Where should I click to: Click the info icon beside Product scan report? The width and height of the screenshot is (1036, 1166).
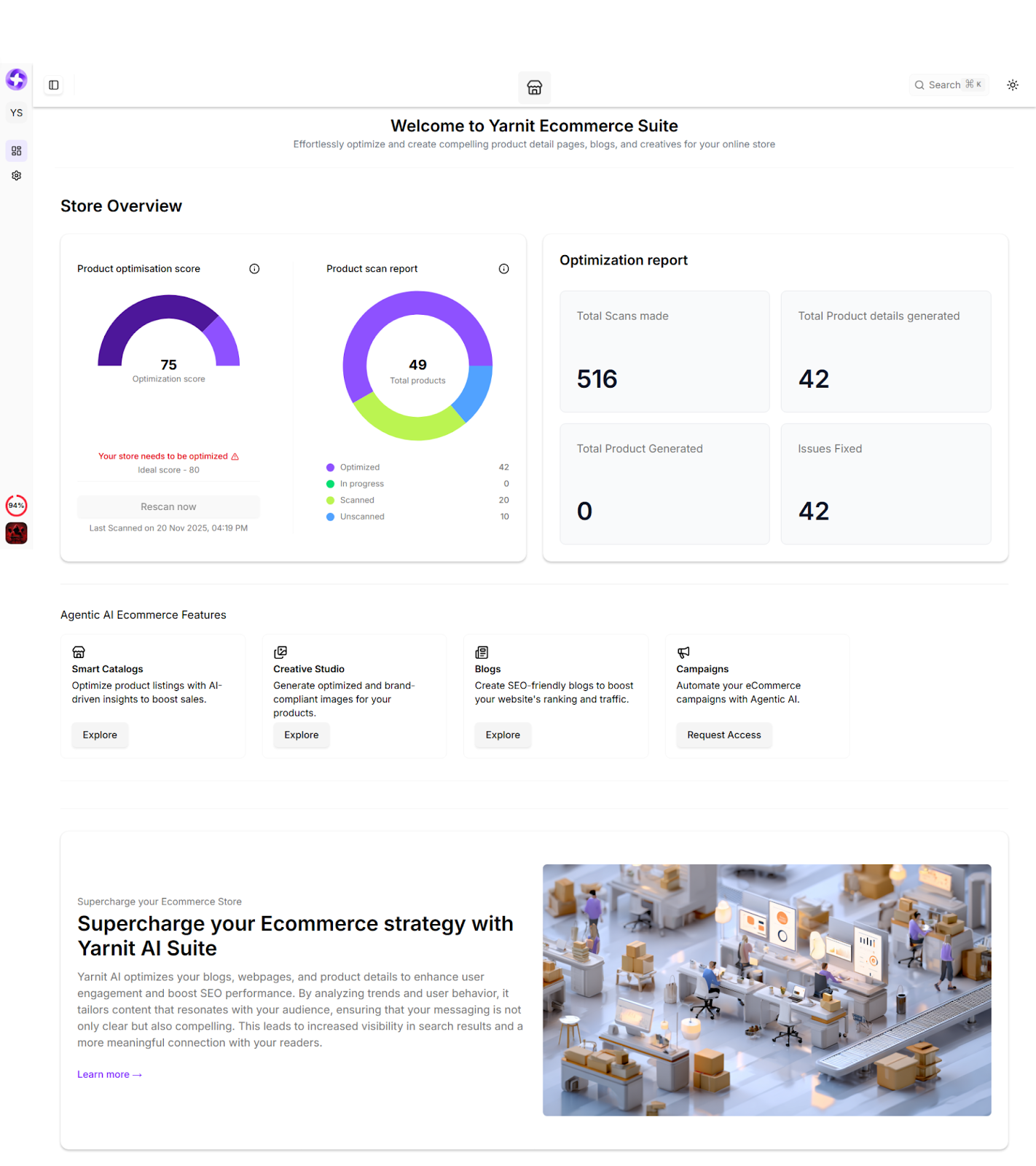[x=503, y=269]
